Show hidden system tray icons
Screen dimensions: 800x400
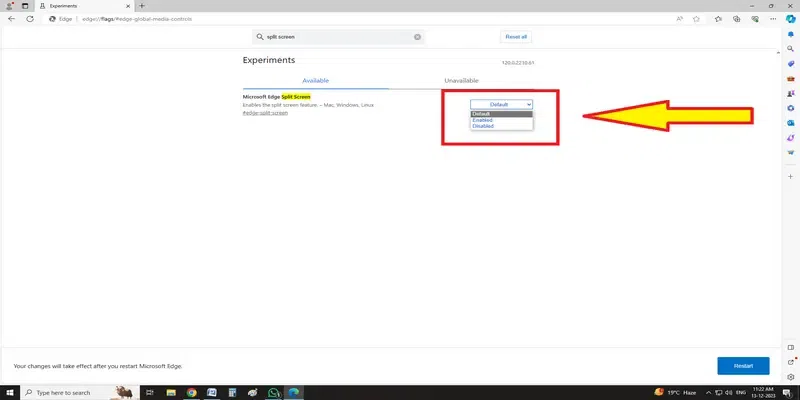710,392
